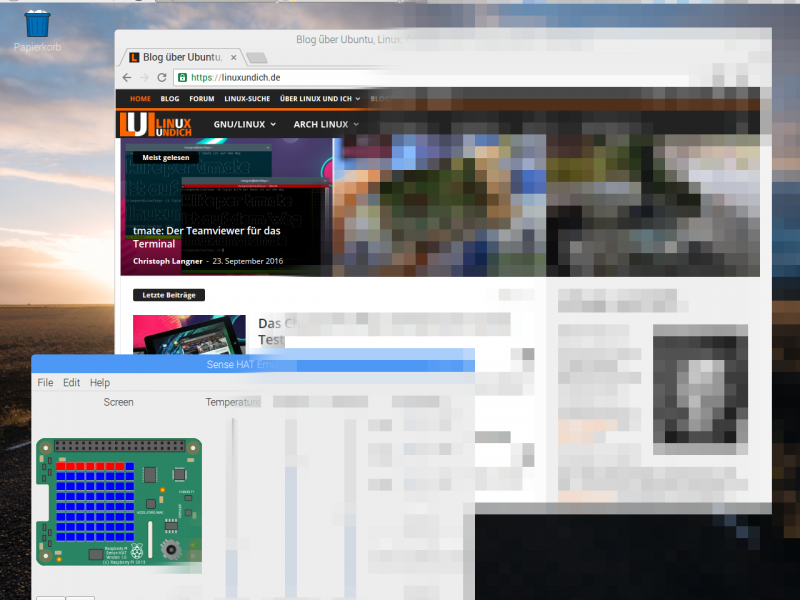
Task: Click the HTTPS padlock in the address bar
Action: click(183, 77)
